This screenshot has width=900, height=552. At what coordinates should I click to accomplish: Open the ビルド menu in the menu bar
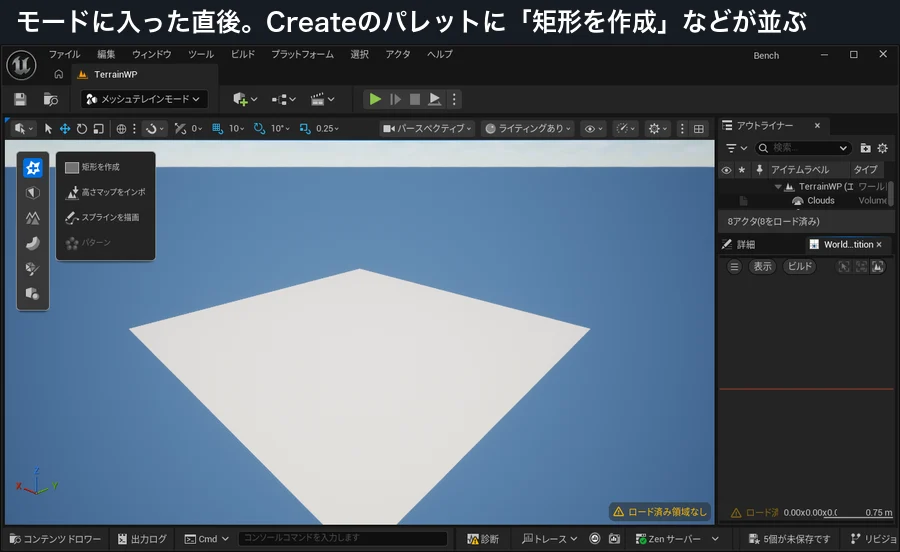pyautogui.click(x=243, y=54)
